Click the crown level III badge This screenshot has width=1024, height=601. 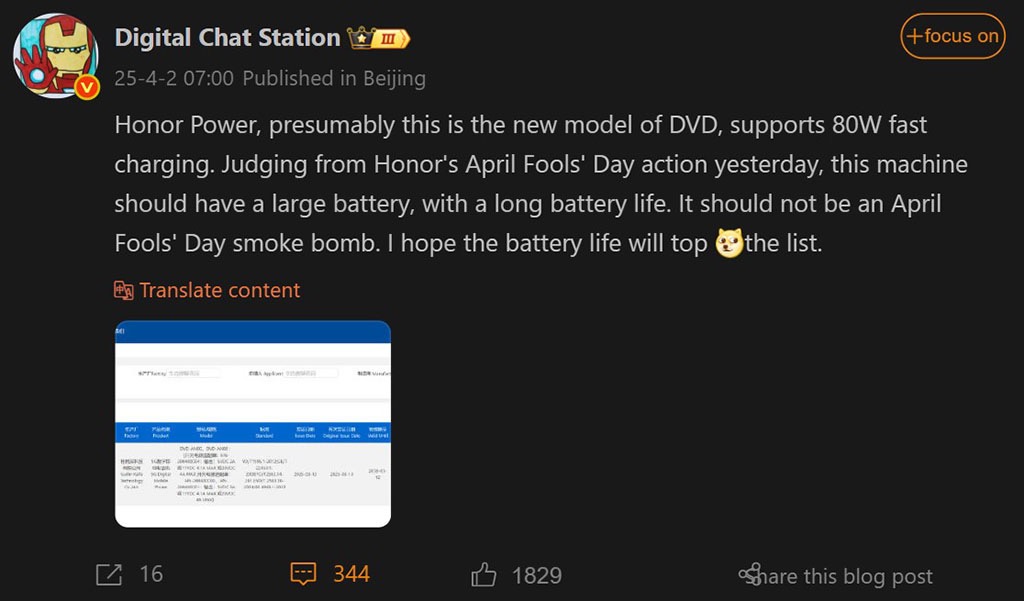pyautogui.click(x=378, y=39)
